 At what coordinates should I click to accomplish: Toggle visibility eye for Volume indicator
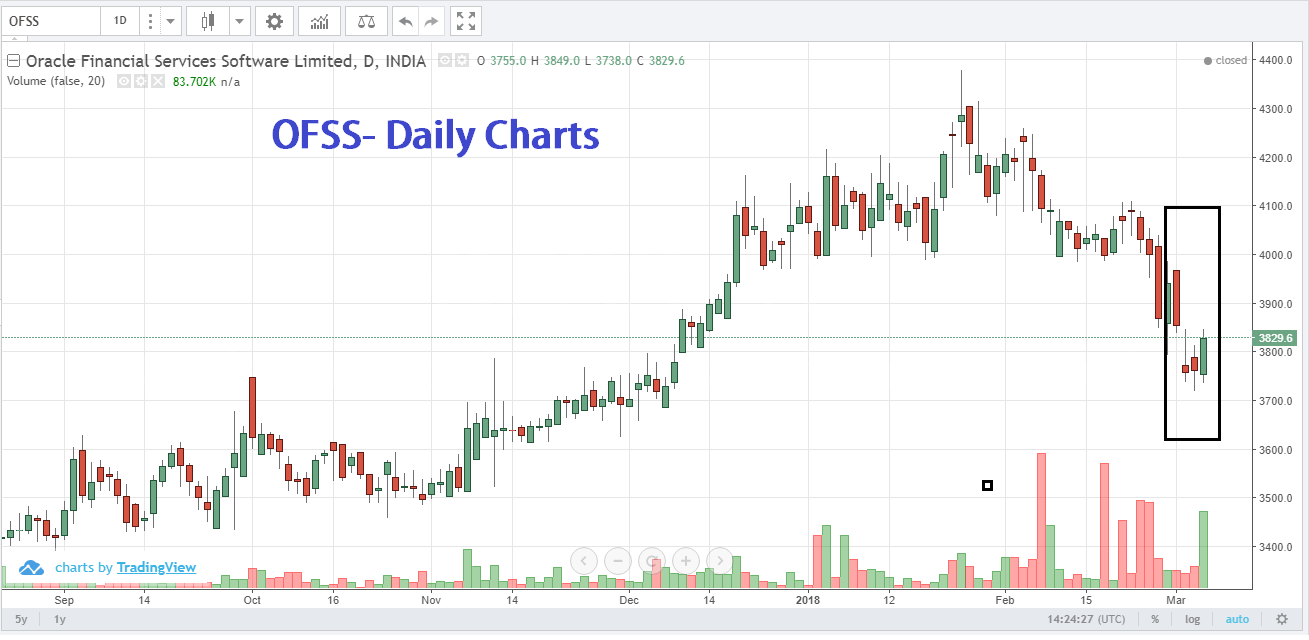click(124, 81)
